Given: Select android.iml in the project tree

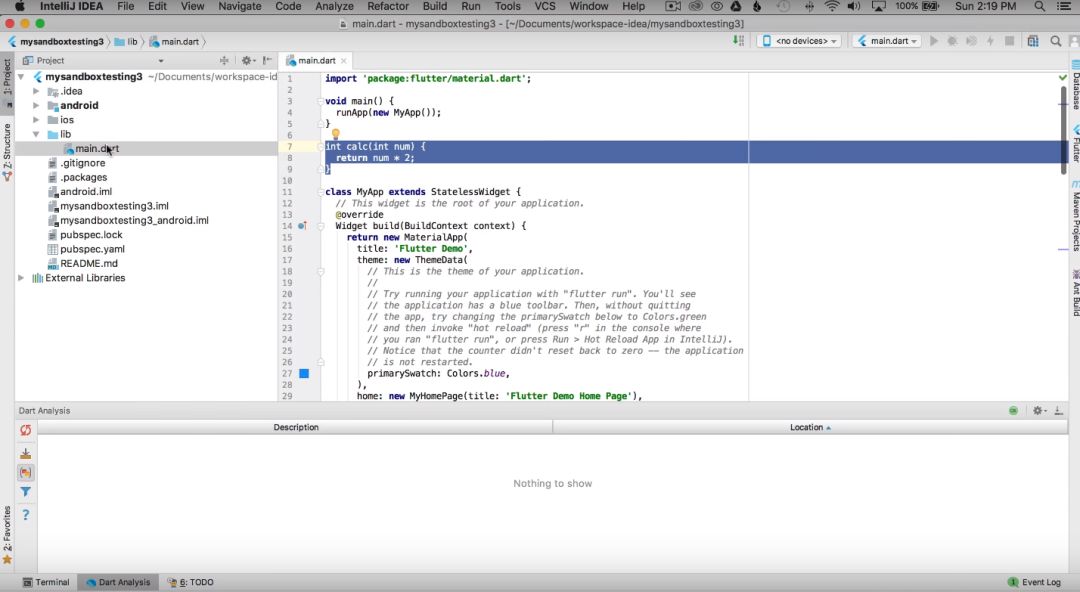Looking at the screenshot, I should tap(86, 192).
